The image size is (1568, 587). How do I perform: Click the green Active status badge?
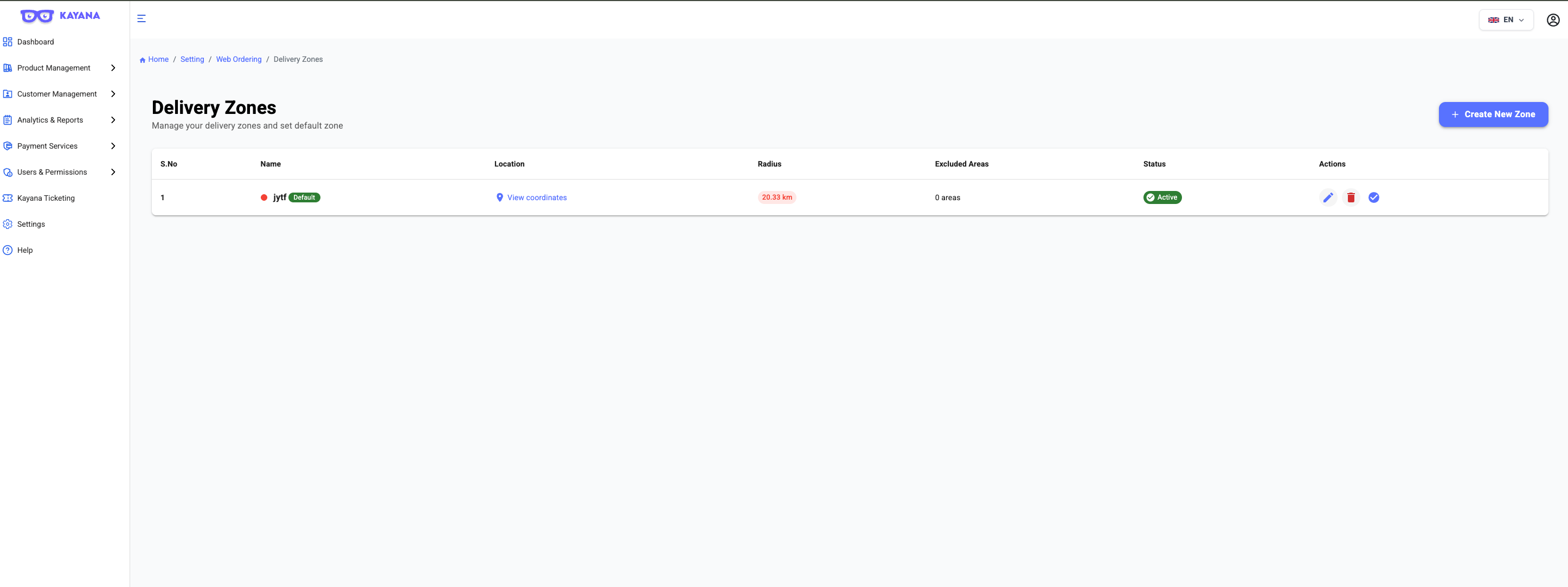(x=1162, y=197)
